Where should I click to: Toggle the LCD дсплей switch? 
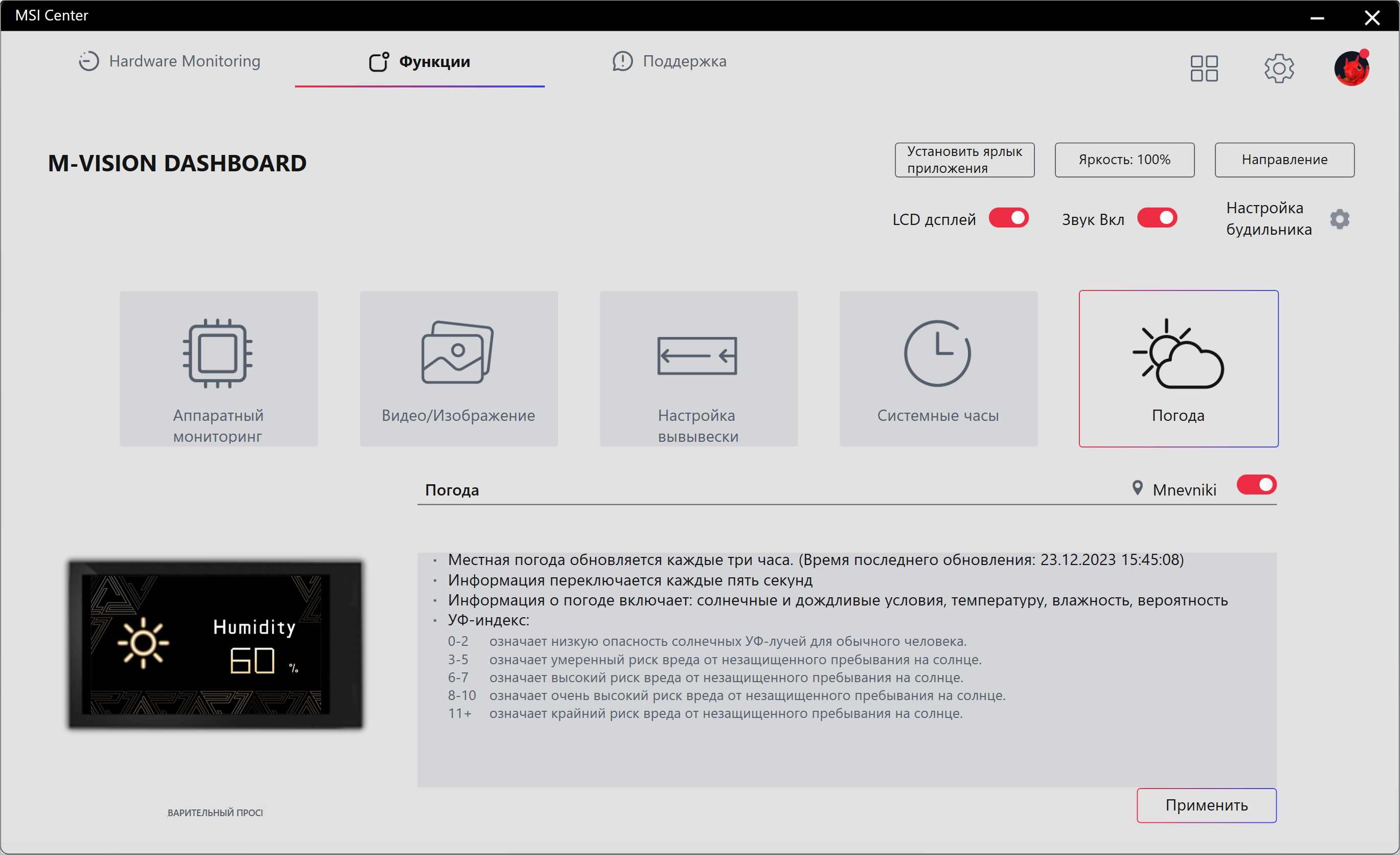[1008, 218]
